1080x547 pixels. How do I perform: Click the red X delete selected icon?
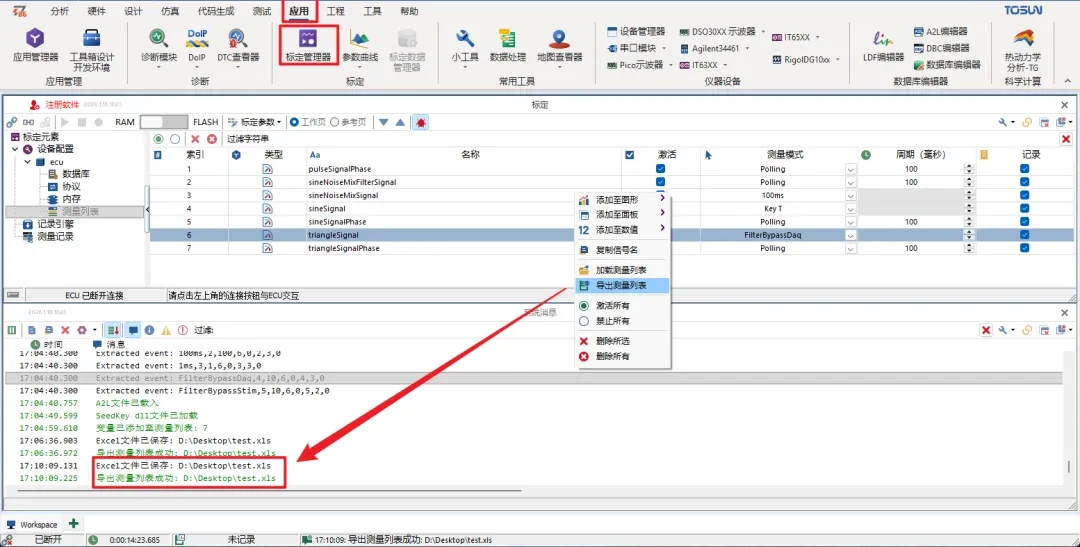[x=195, y=139]
